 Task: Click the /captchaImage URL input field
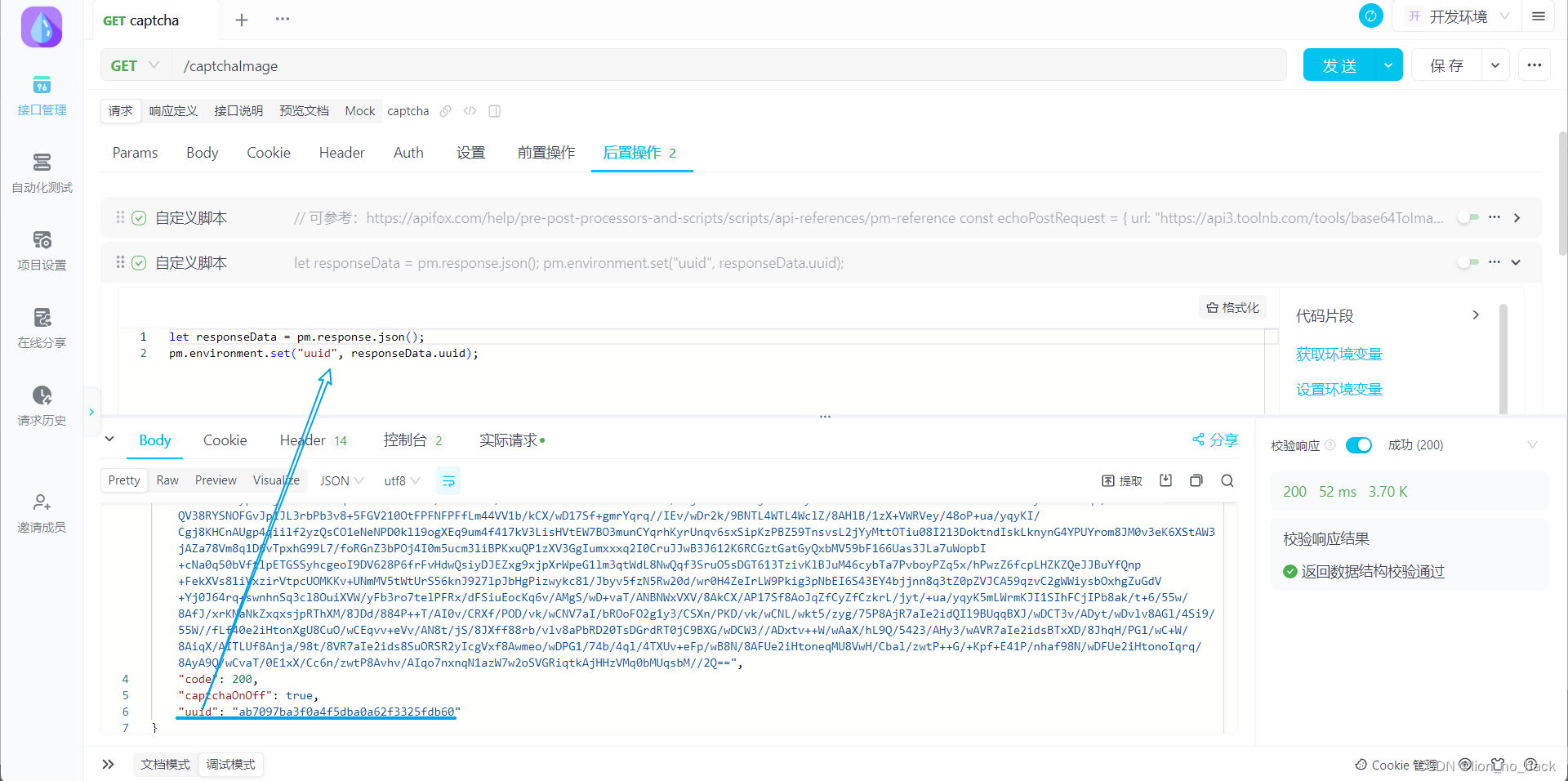729,65
